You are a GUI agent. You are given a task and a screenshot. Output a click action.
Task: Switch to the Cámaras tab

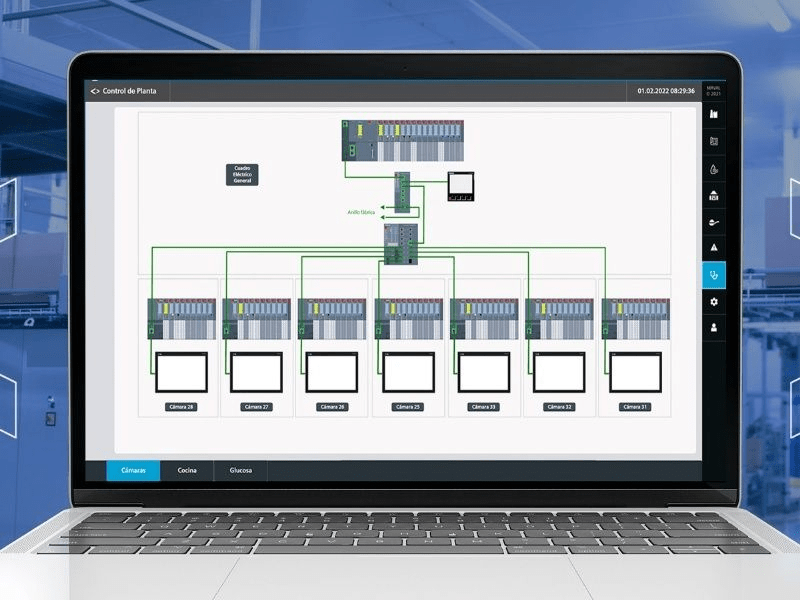pos(133,470)
